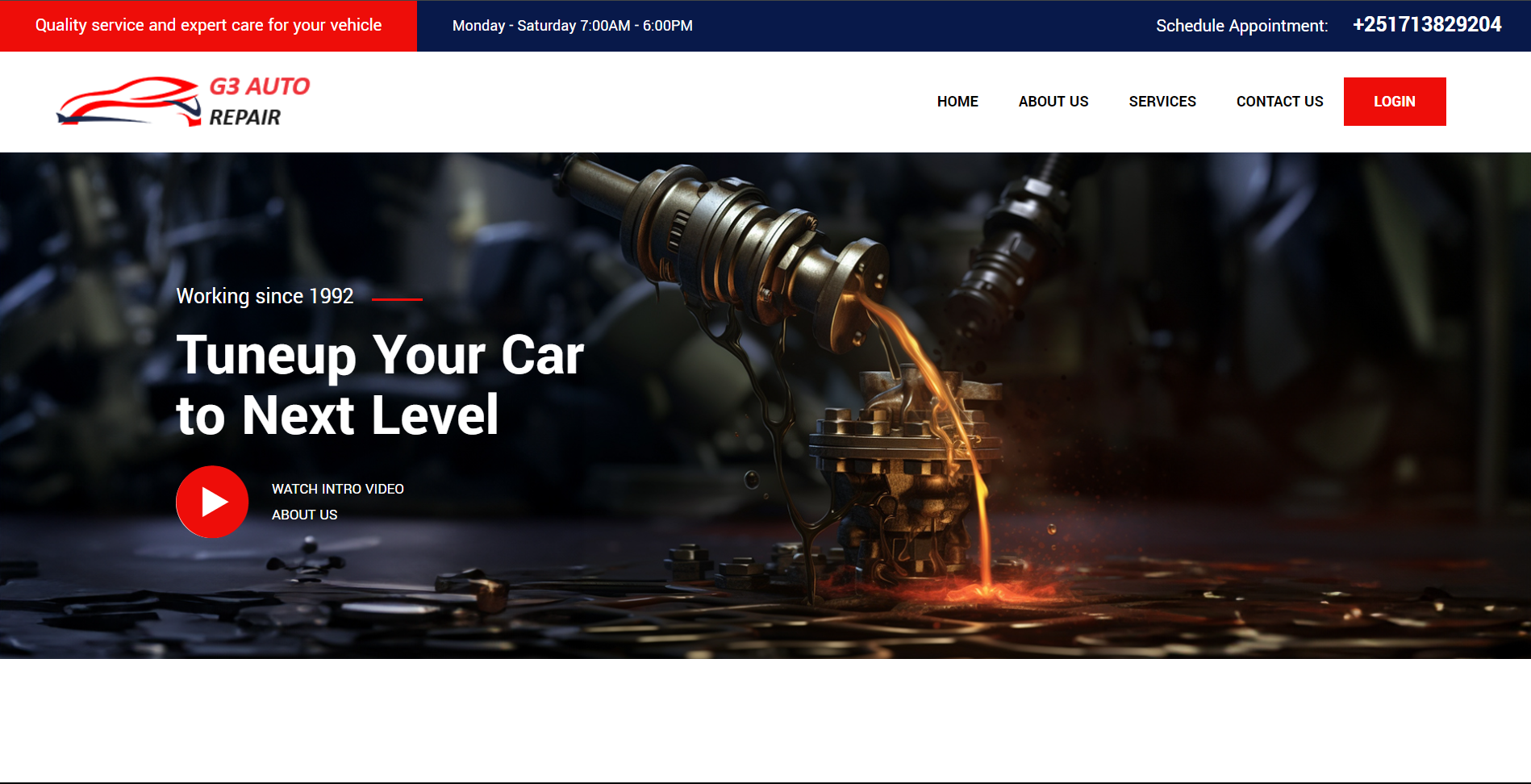Call the phone number +251713829204
The image size is (1531, 784).
[x=1427, y=25]
